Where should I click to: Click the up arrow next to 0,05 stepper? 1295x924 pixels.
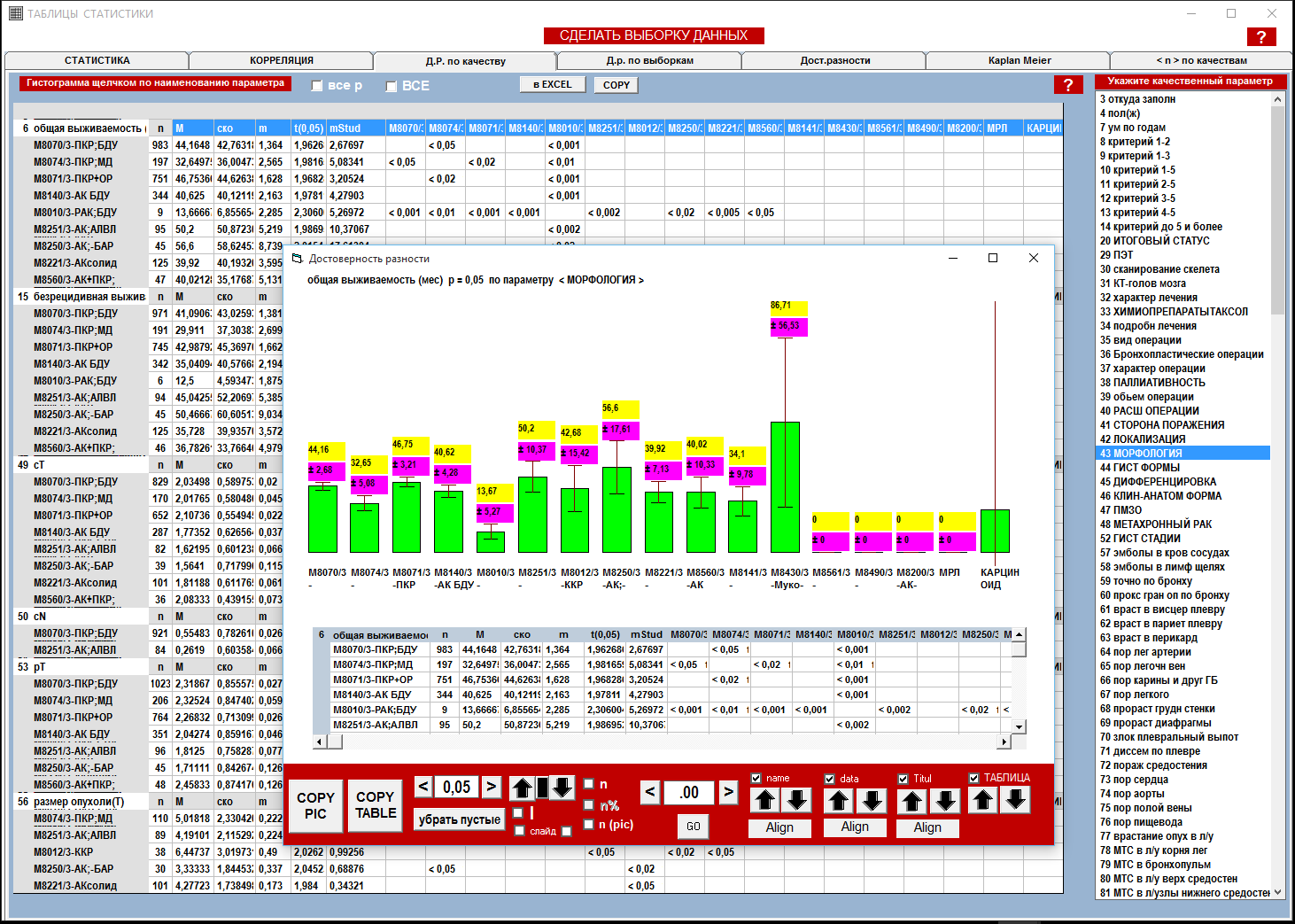[523, 788]
